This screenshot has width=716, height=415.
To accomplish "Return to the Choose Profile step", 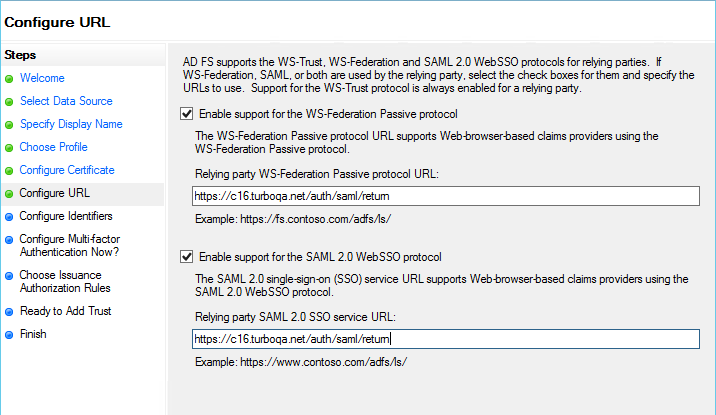I will tap(54, 147).
